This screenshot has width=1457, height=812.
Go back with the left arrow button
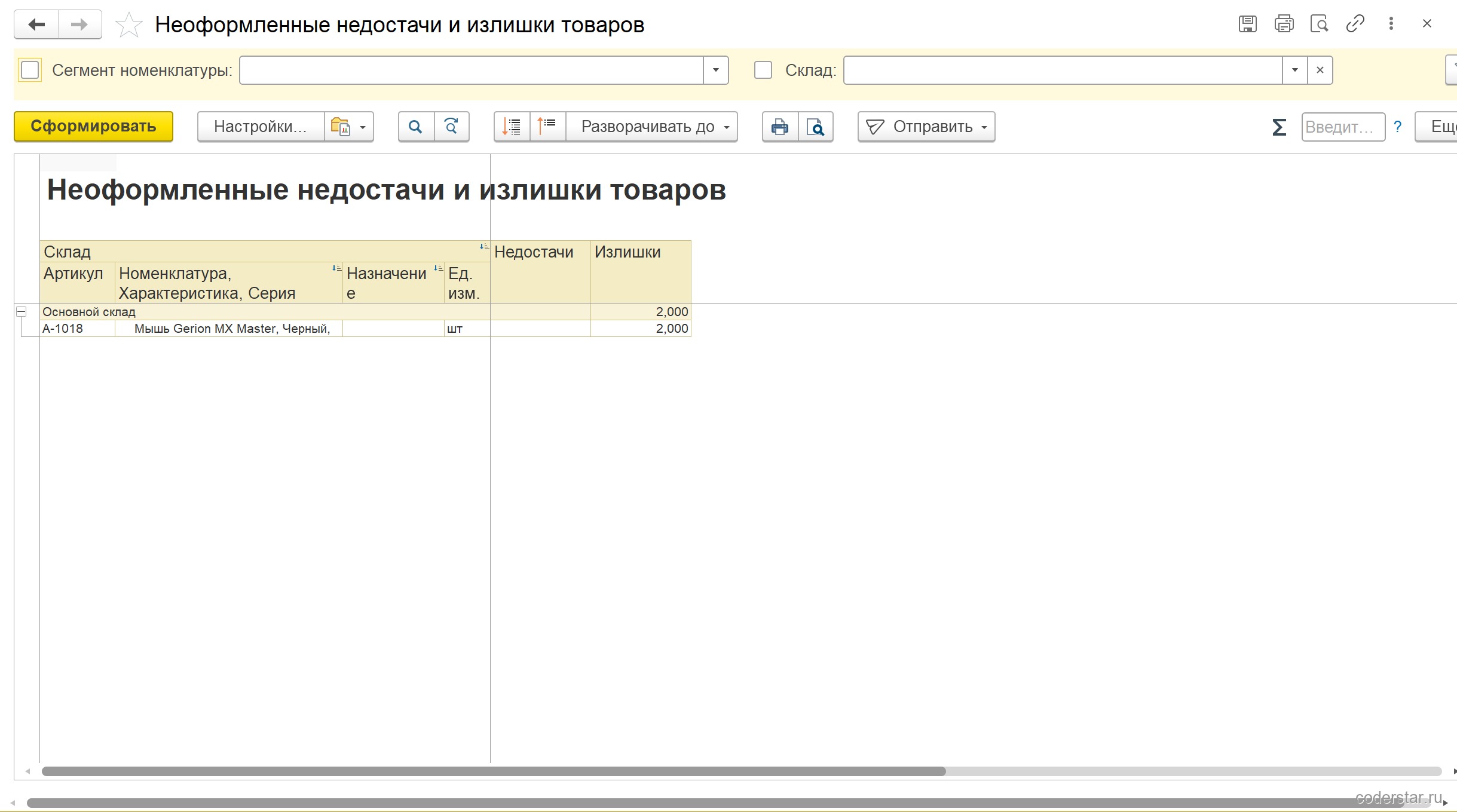point(36,24)
